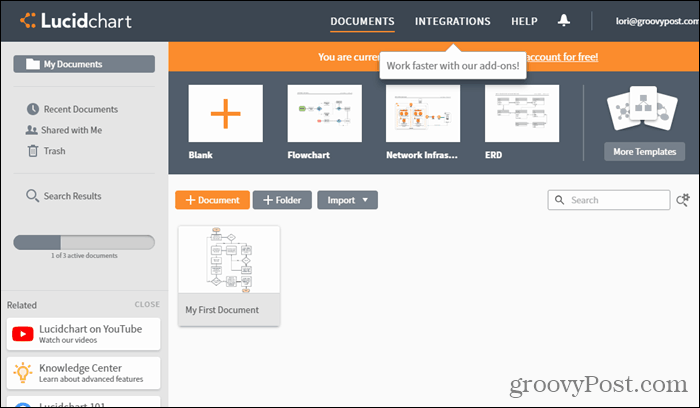Image resolution: width=700 pixels, height=408 pixels.
Task: Click the +Folder button
Action: point(282,200)
